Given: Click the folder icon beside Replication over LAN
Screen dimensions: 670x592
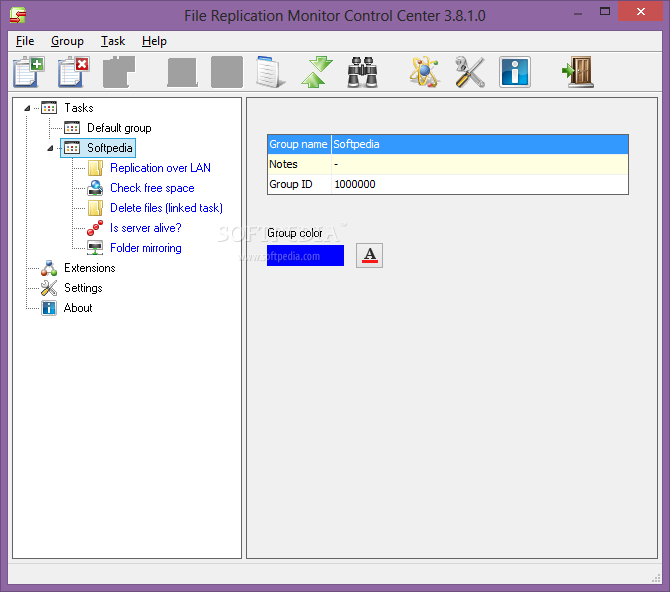Looking at the screenshot, I should pos(95,168).
